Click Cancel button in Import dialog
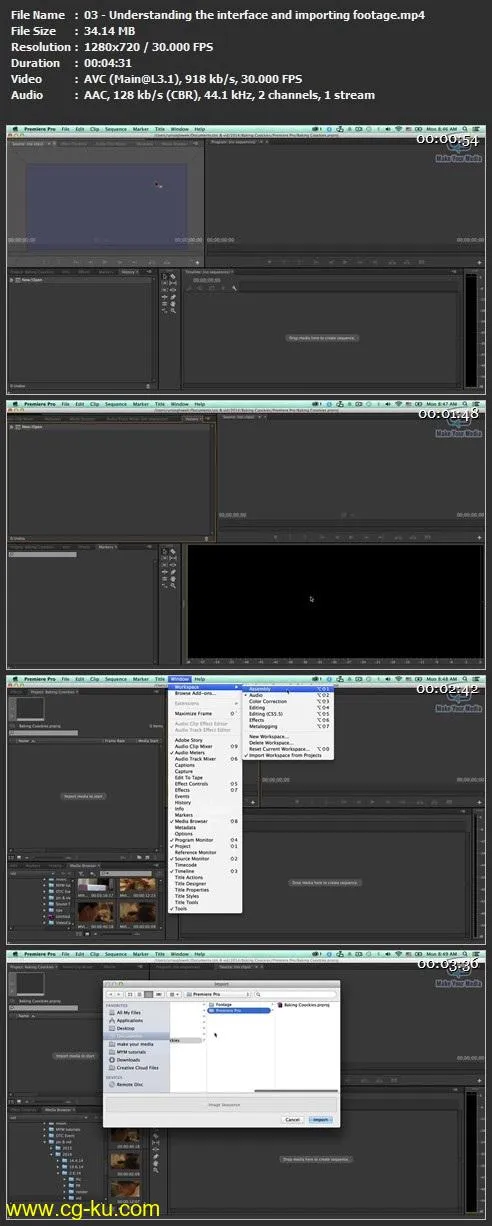 [x=293, y=1120]
